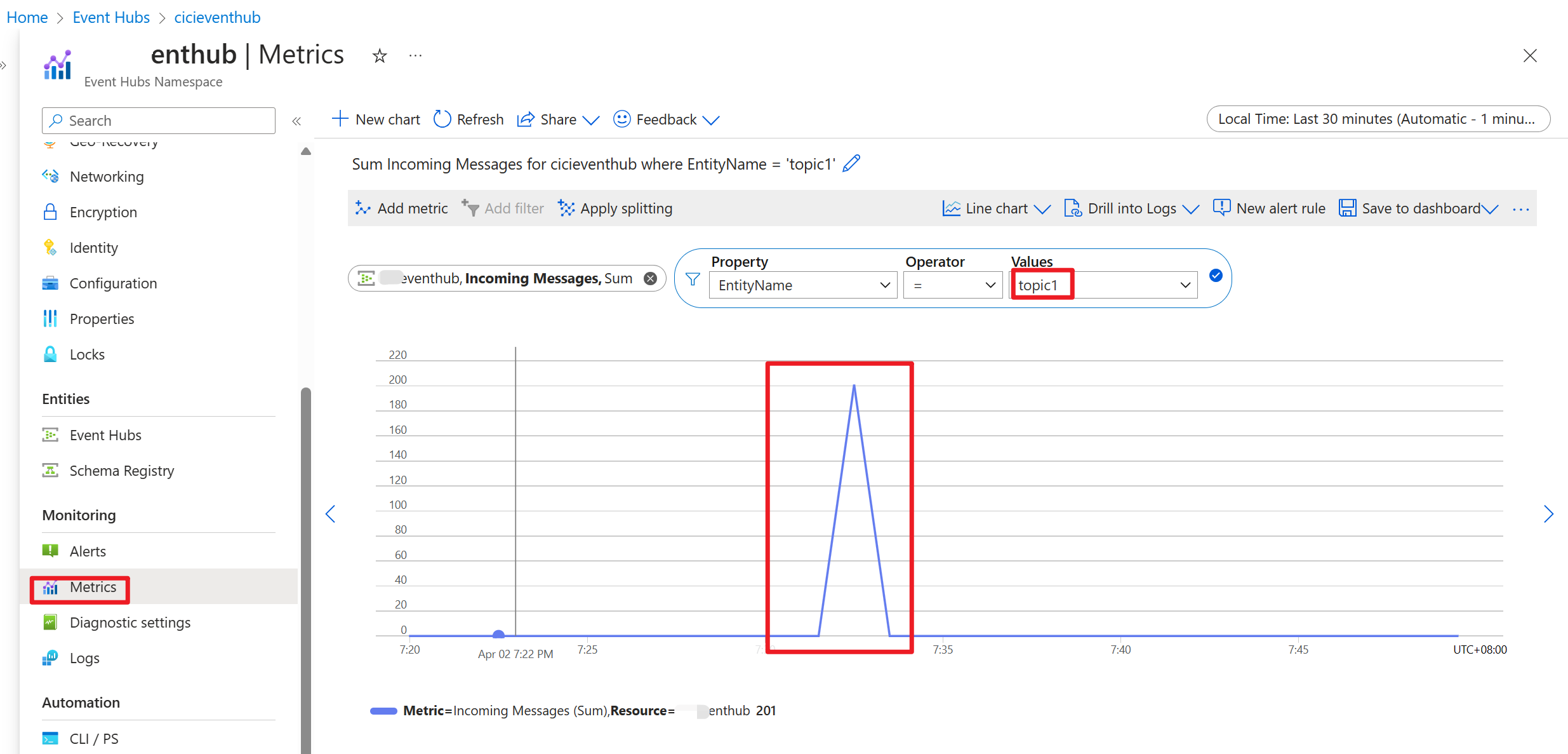The image size is (1568, 754).
Task: Click the filter funnel icon in filter editor
Action: [693, 279]
